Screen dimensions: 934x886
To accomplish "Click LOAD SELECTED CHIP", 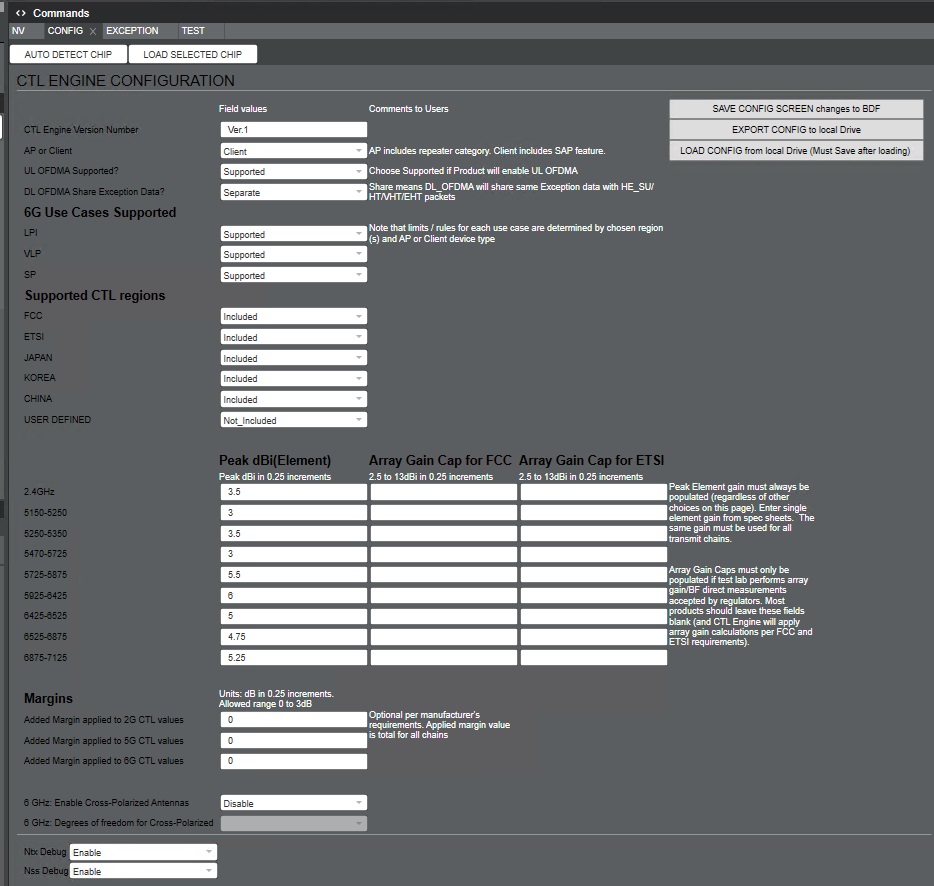I will [192, 54].
